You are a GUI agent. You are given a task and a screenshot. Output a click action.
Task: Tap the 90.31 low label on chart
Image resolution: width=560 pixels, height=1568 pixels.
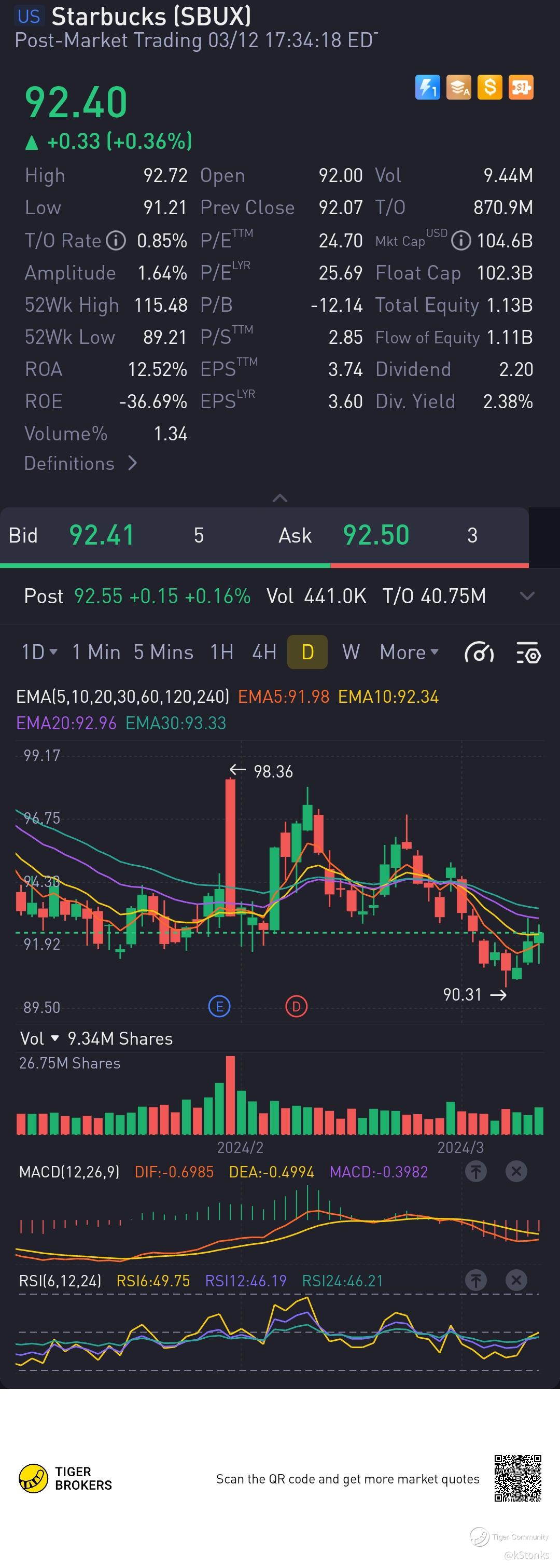coord(462,995)
